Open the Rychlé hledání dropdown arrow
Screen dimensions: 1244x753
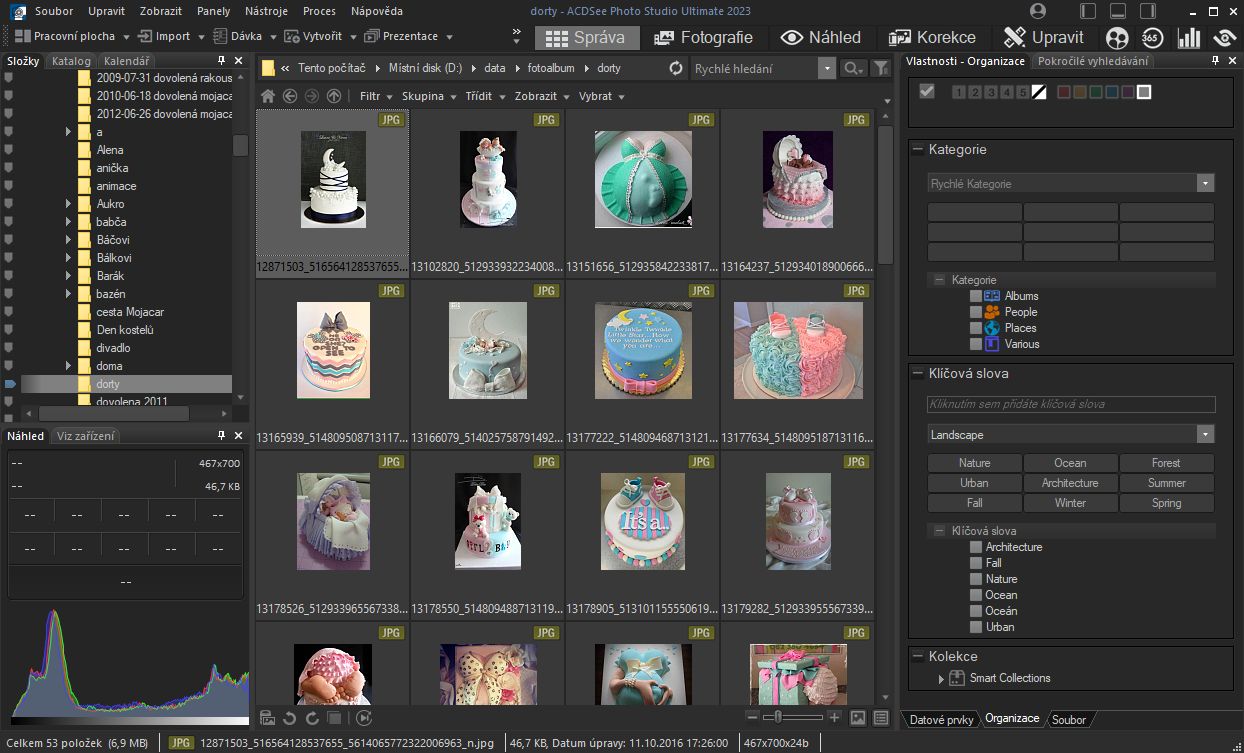(826, 68)
